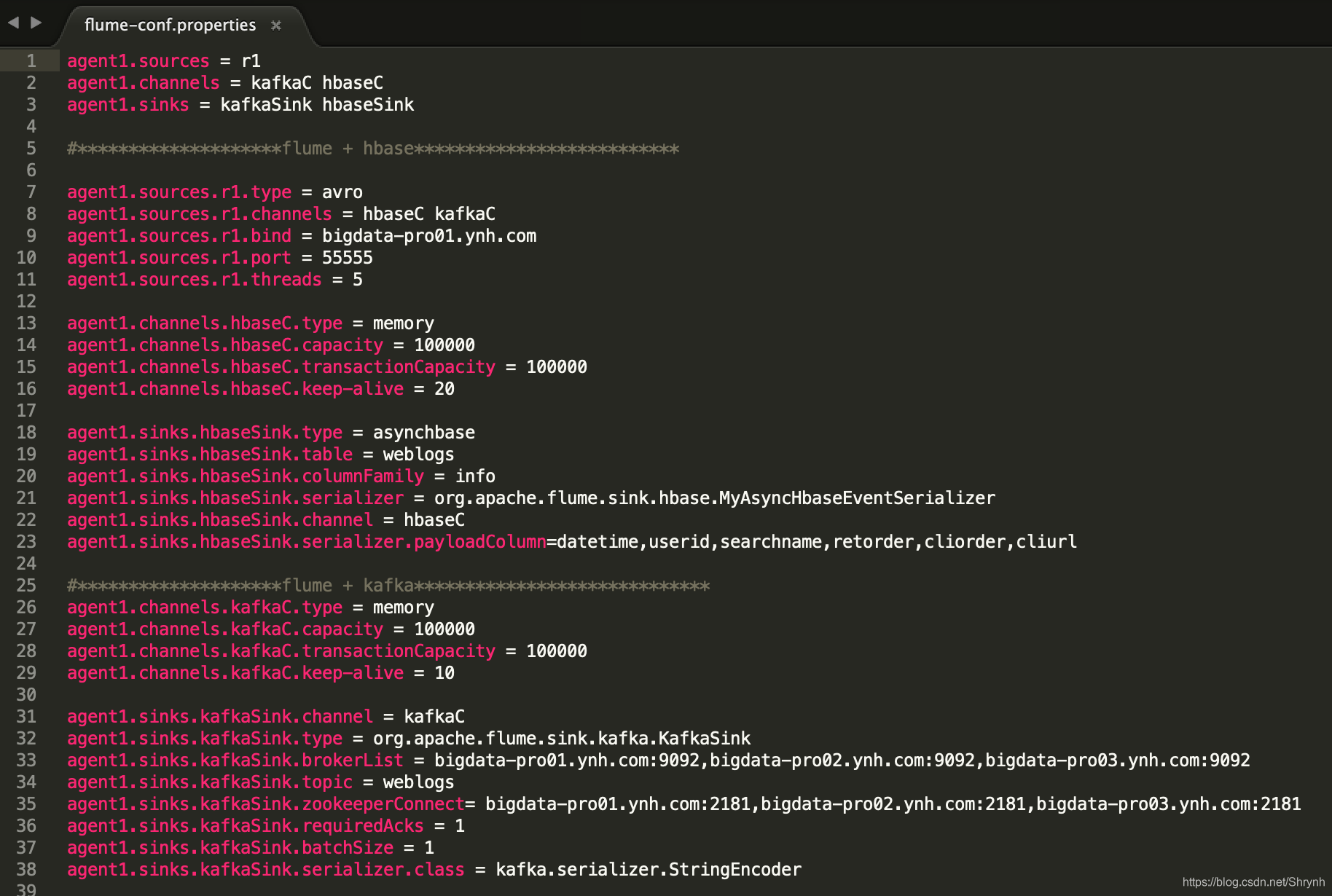Click value r1 on line 1
The height and width of the screenshot is (896, 1332).
click(251, 60)
